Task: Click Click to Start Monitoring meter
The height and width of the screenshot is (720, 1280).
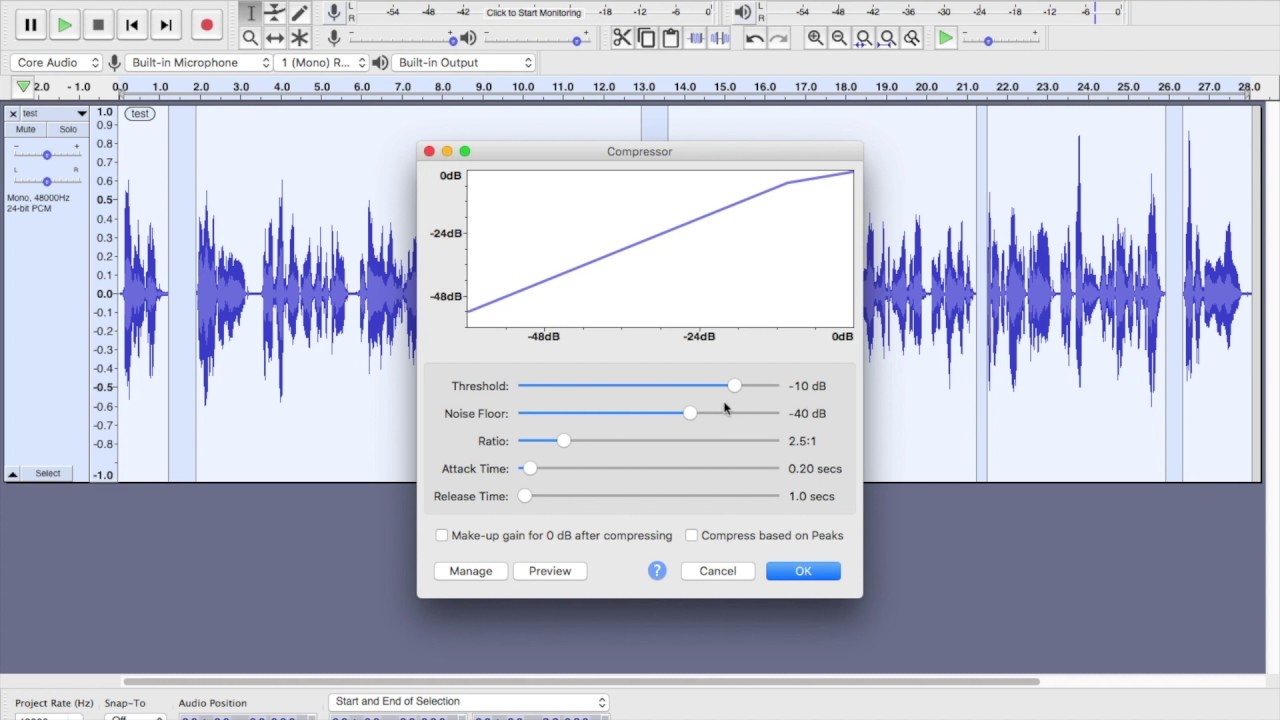Action: coord(533,13)
